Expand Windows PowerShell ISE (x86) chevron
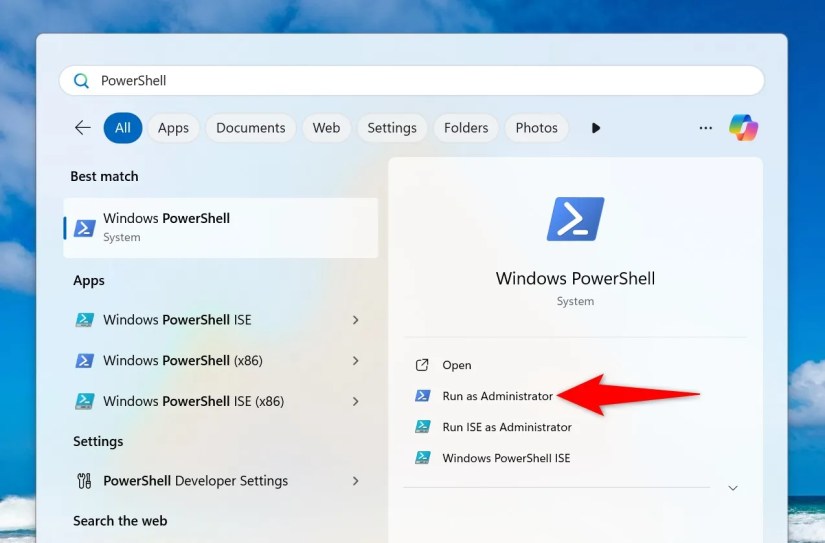The width and height of the screenshot is (825, 543). tap(356, 401)
